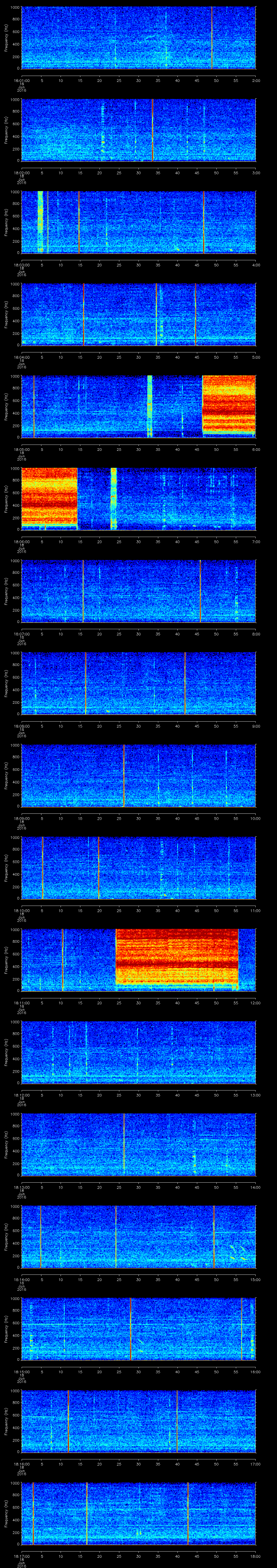Click the large red noise block in 18:11:00 panel
The height and width of the screenshot is (1568, 277).
[177, 956]
